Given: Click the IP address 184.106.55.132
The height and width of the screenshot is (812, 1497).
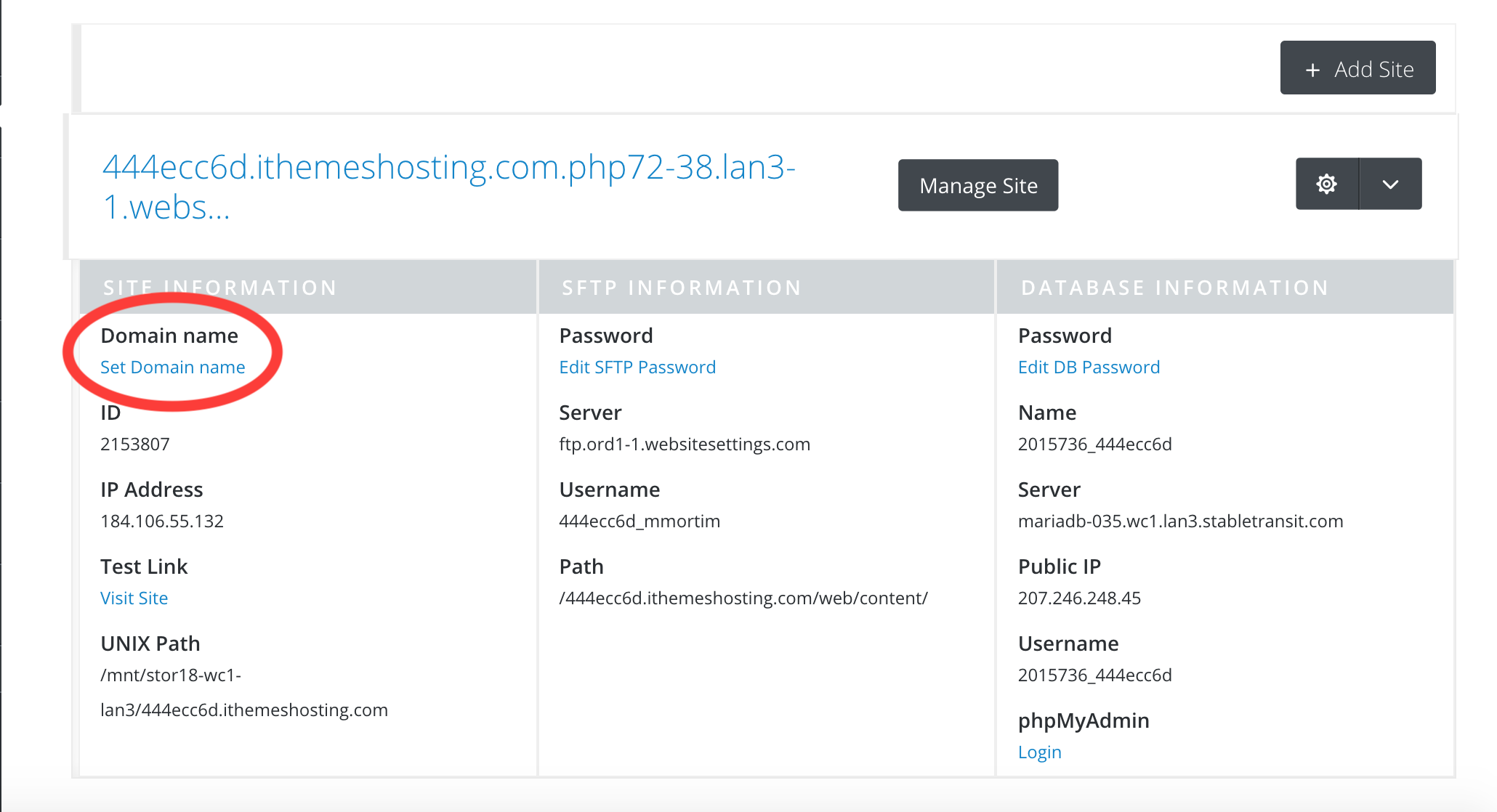Looking at the screenshot, I should click(162, 521).
